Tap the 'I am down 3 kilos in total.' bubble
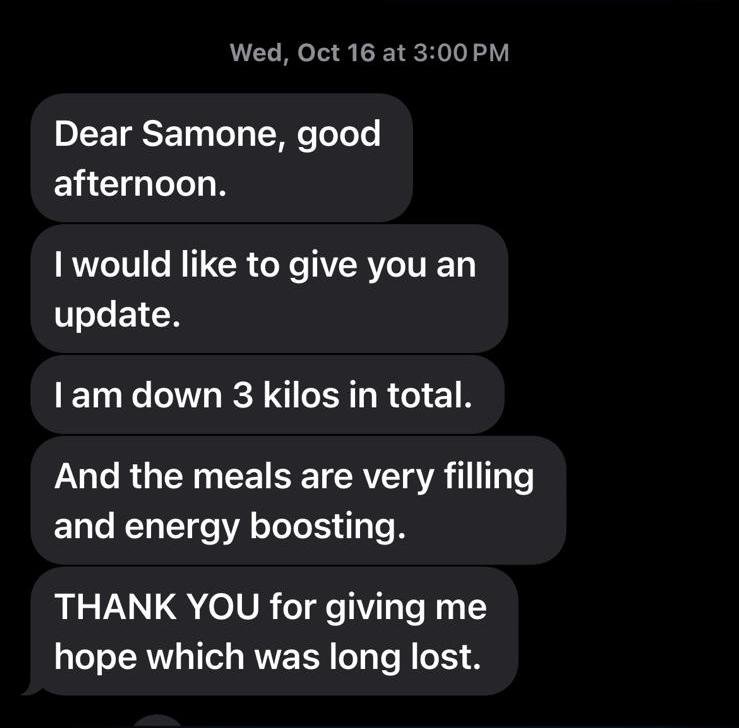 [267, 395]
